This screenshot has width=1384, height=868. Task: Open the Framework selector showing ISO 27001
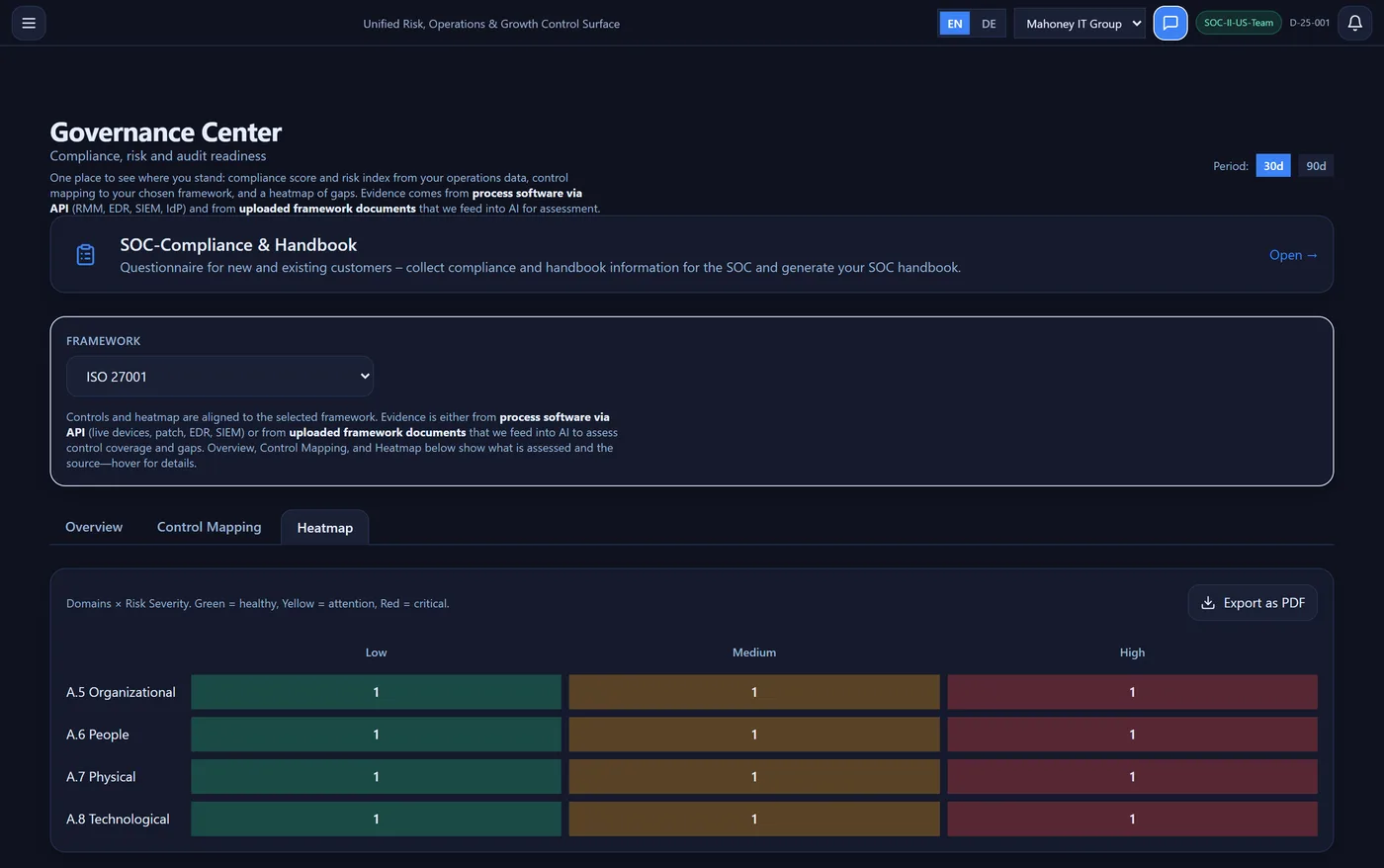coord(219,376)
